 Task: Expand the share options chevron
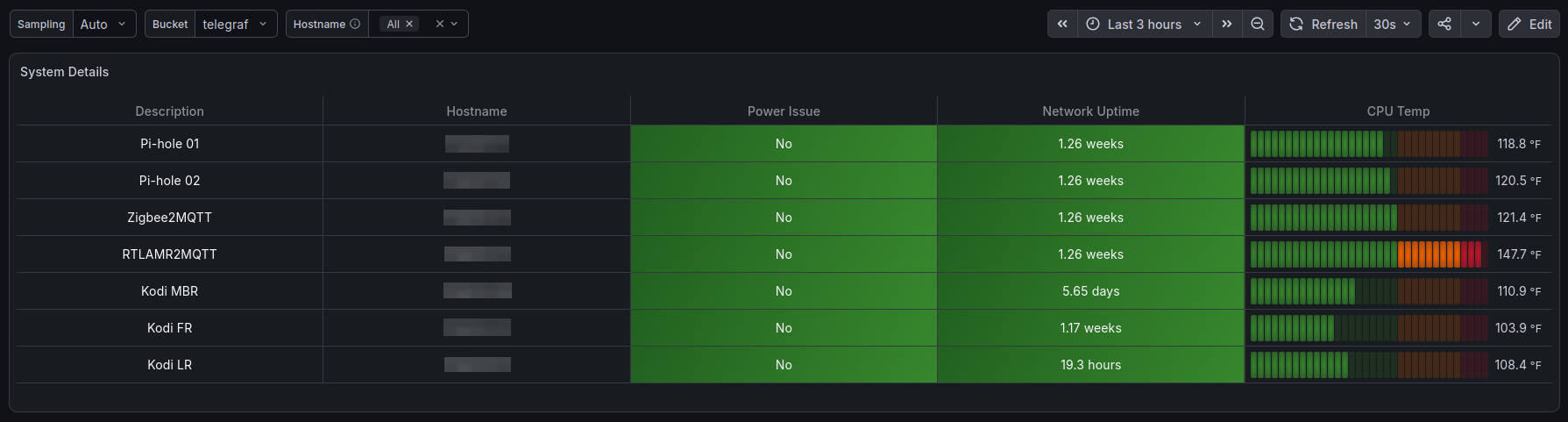[x=1476, y=24]
